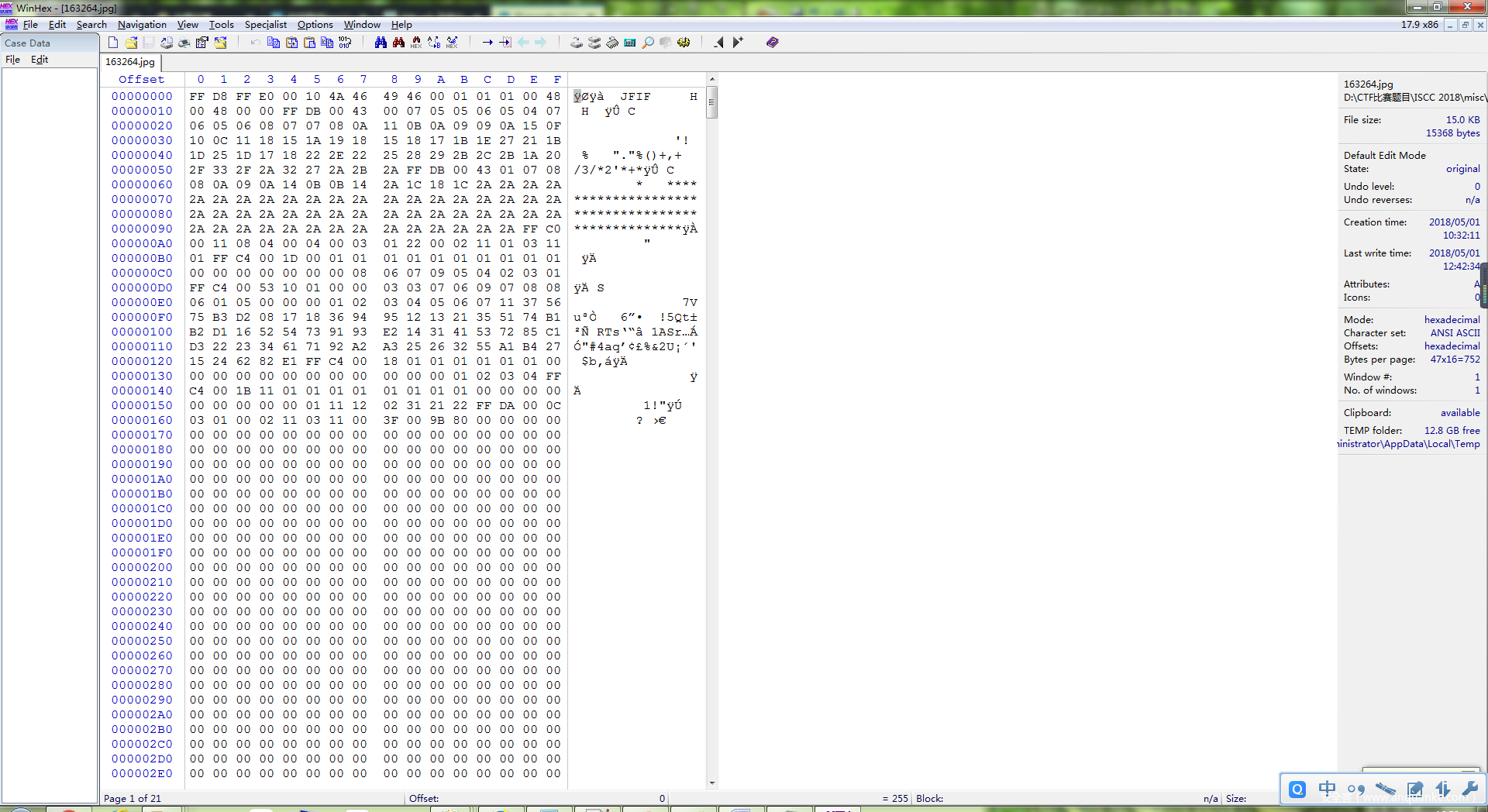Click the Replace Text A-to-B icon

coord(434,43)
